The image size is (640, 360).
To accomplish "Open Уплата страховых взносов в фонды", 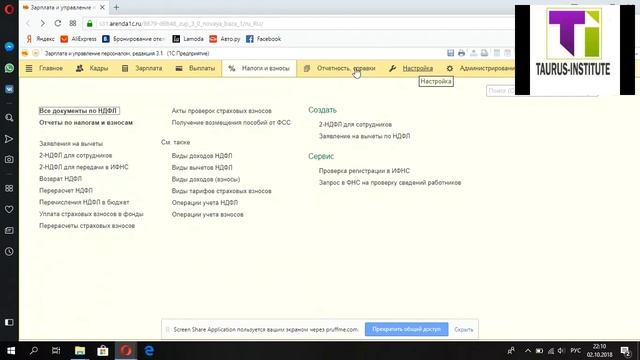I will click(x=91, y=214).
